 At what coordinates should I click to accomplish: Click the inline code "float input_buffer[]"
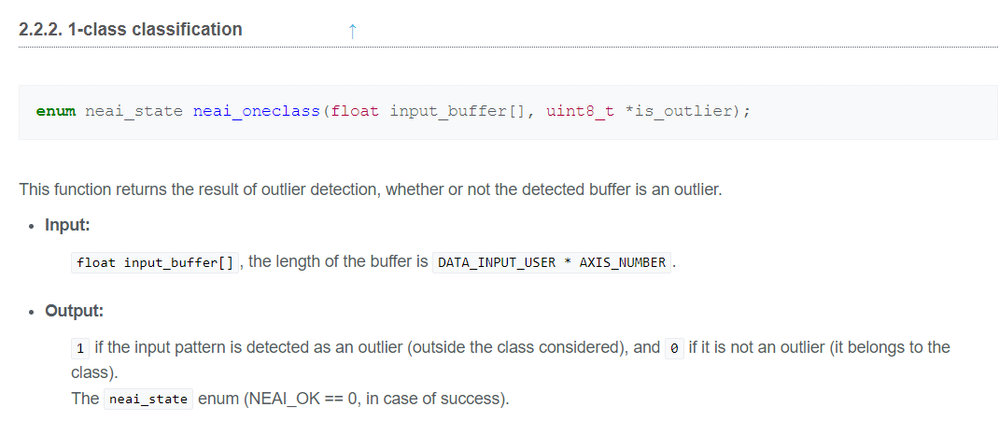click(155, 263)
